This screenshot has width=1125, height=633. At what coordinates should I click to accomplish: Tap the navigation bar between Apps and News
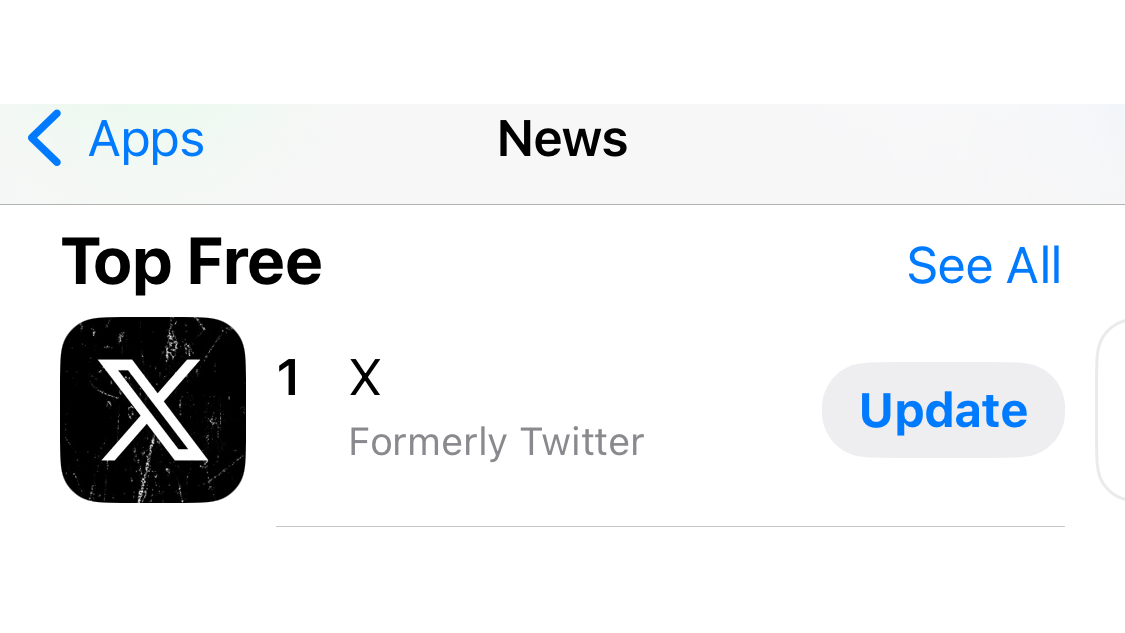point(350,150)
